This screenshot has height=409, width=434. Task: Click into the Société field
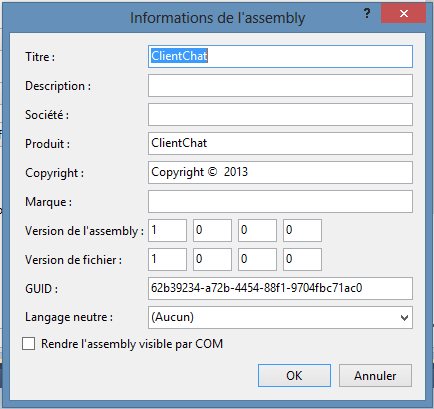[x=280, y=114]
